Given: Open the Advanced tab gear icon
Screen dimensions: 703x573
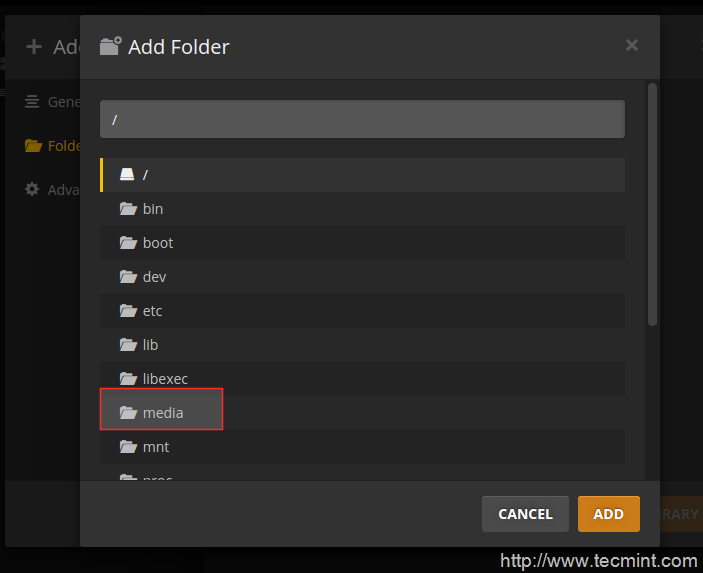Looking at the screenshot, I should click(x=32, y=190).
